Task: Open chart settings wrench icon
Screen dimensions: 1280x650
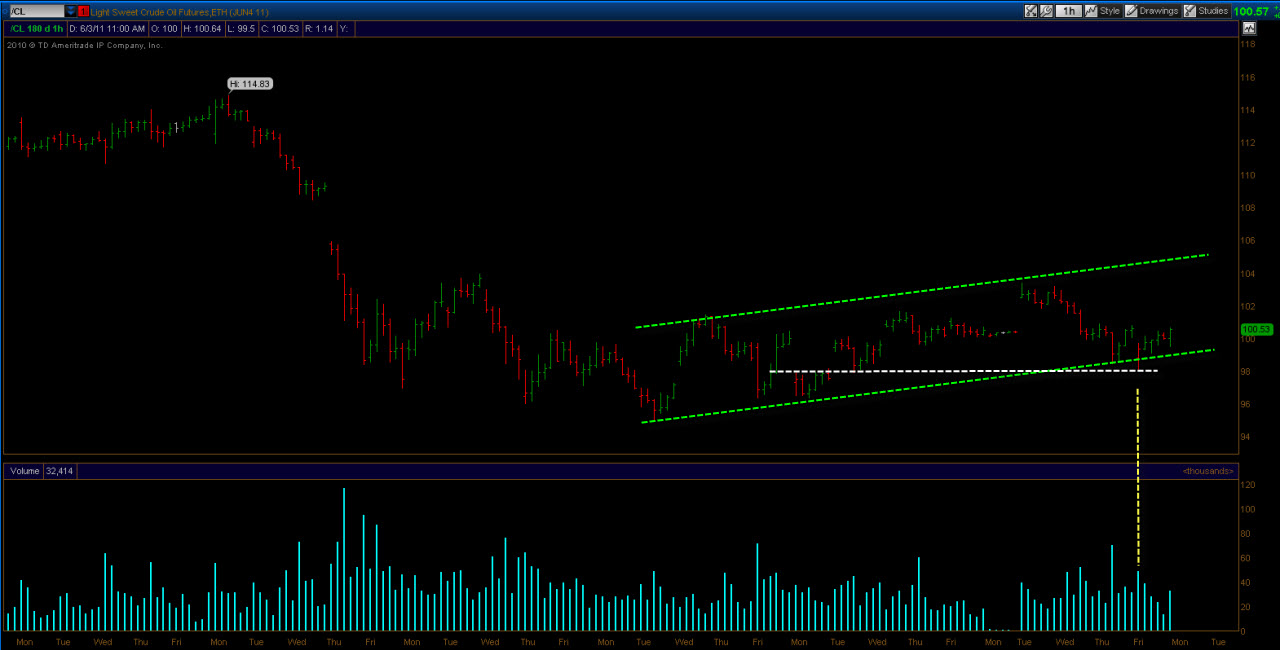Action: [1046, 11]
